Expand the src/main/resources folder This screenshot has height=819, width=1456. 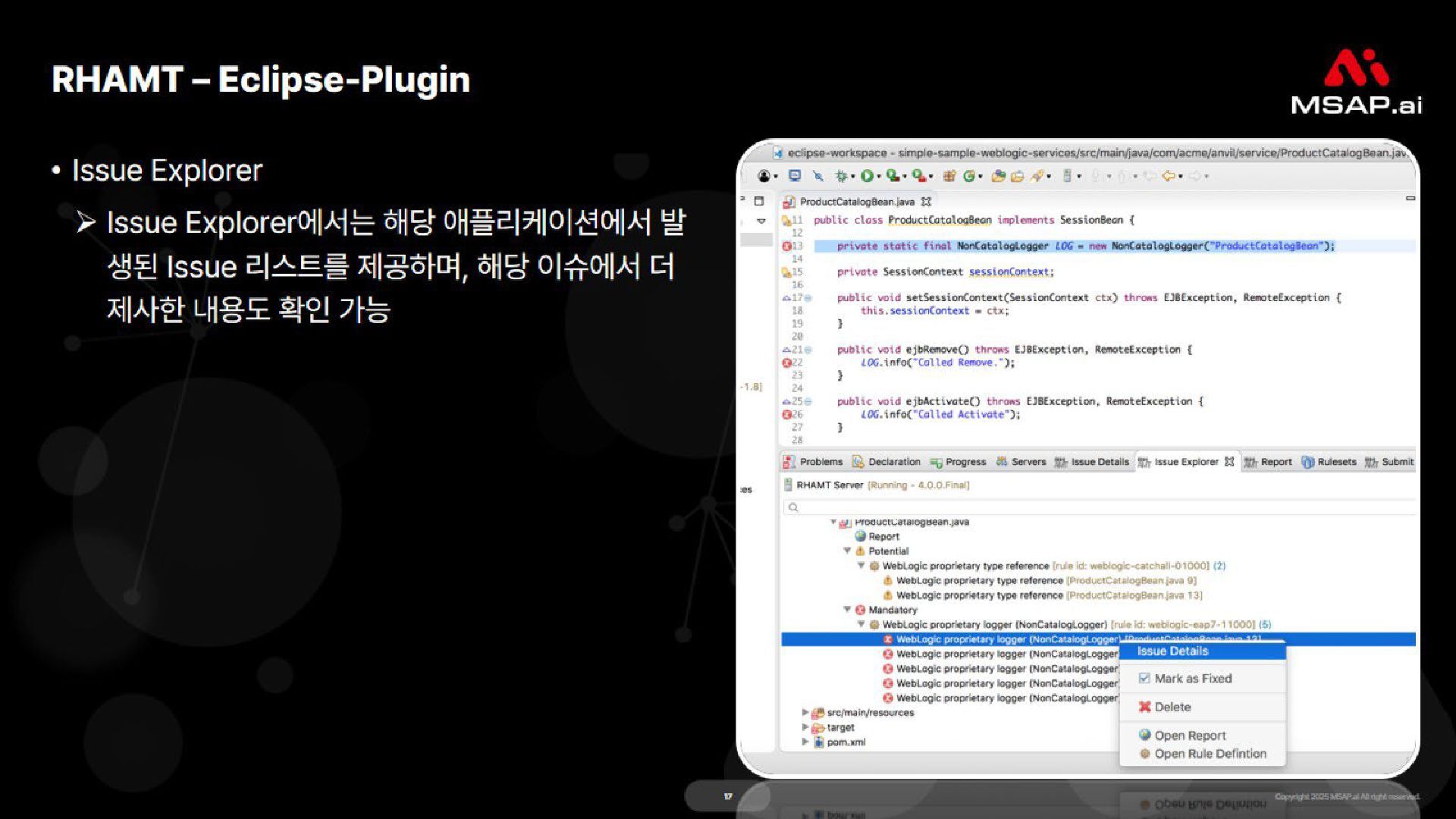[x=805, y=712]
